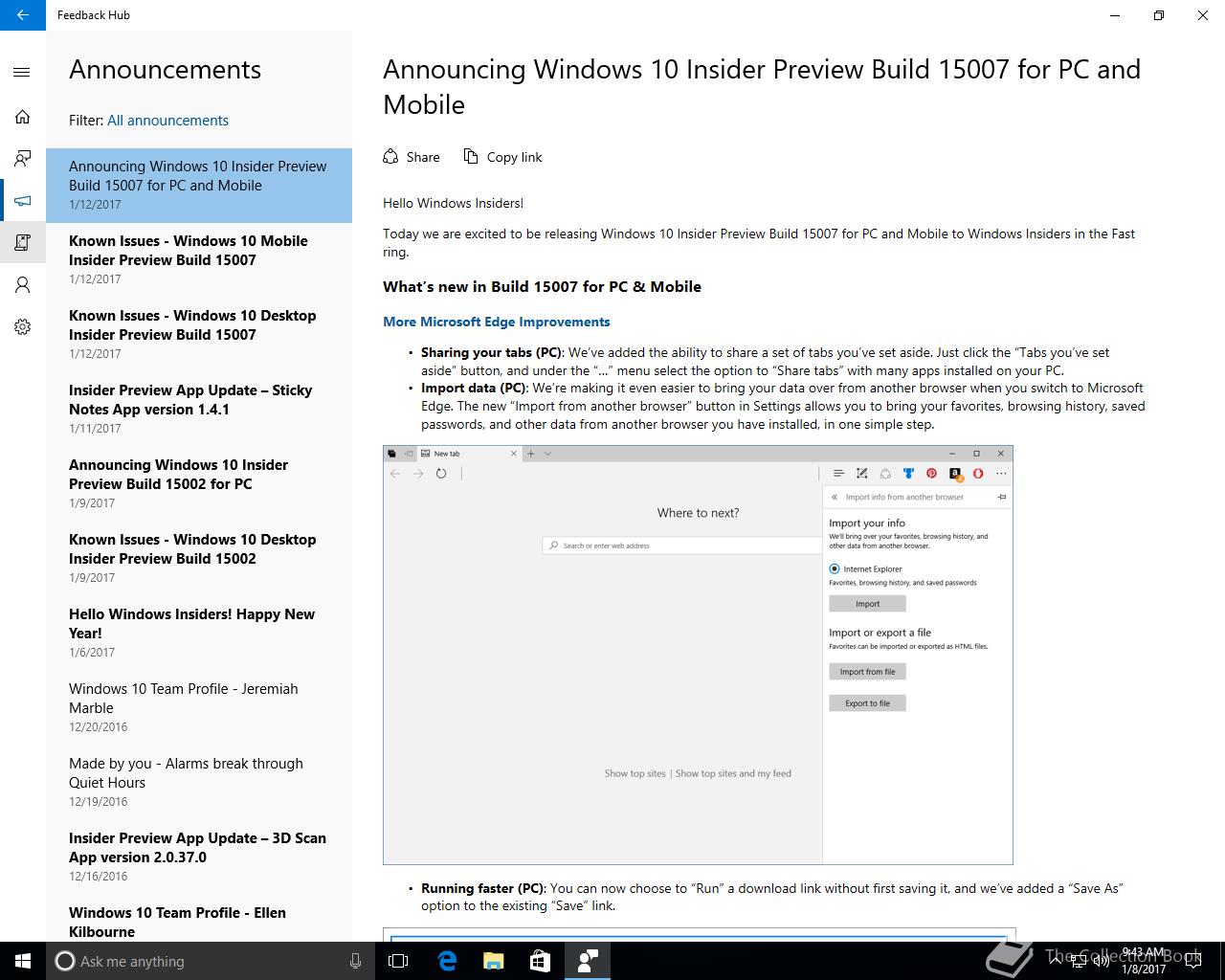The image size is (1225, 980).
Task: Open Known Issues Mobile Build 15007
Action: click(199, 260)
